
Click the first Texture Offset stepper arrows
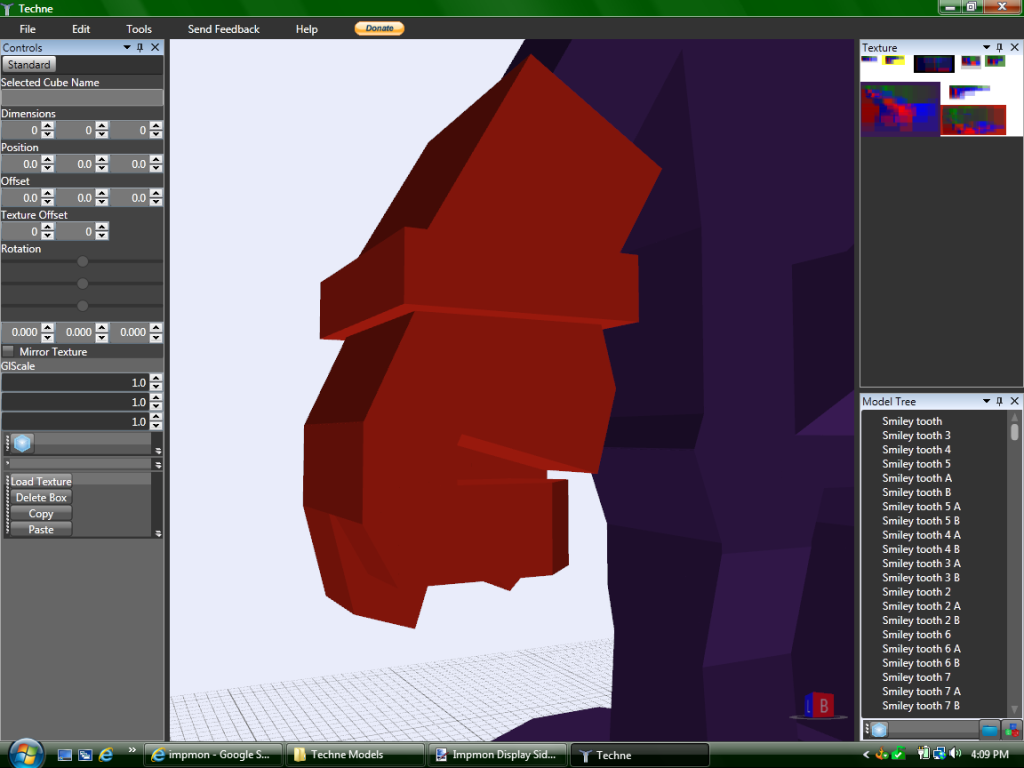pyautogui.click(x=48, y=231)
